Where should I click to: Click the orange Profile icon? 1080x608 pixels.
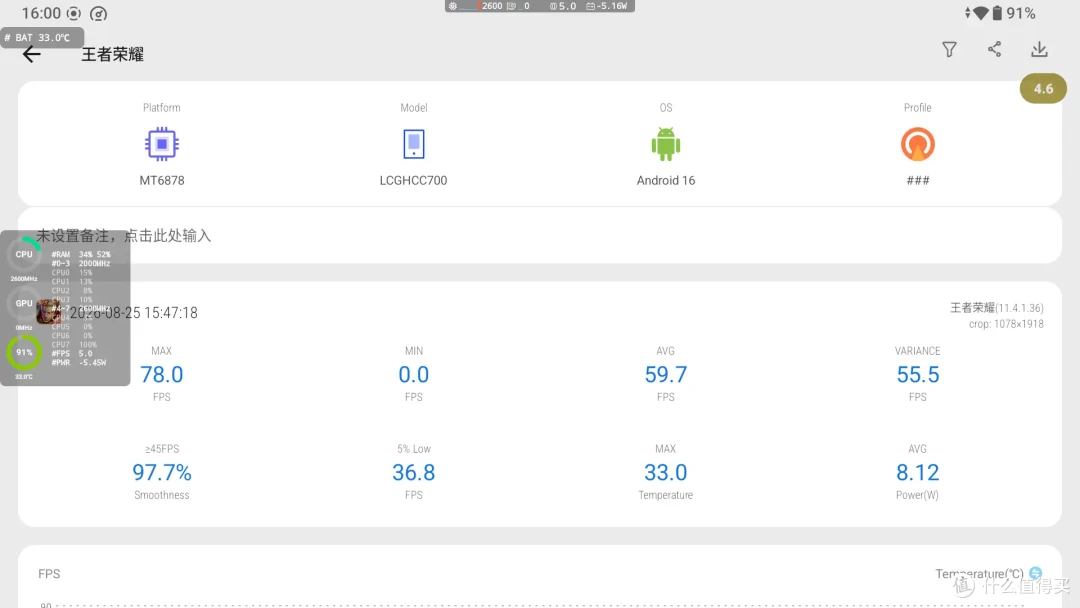click(917, 144)
